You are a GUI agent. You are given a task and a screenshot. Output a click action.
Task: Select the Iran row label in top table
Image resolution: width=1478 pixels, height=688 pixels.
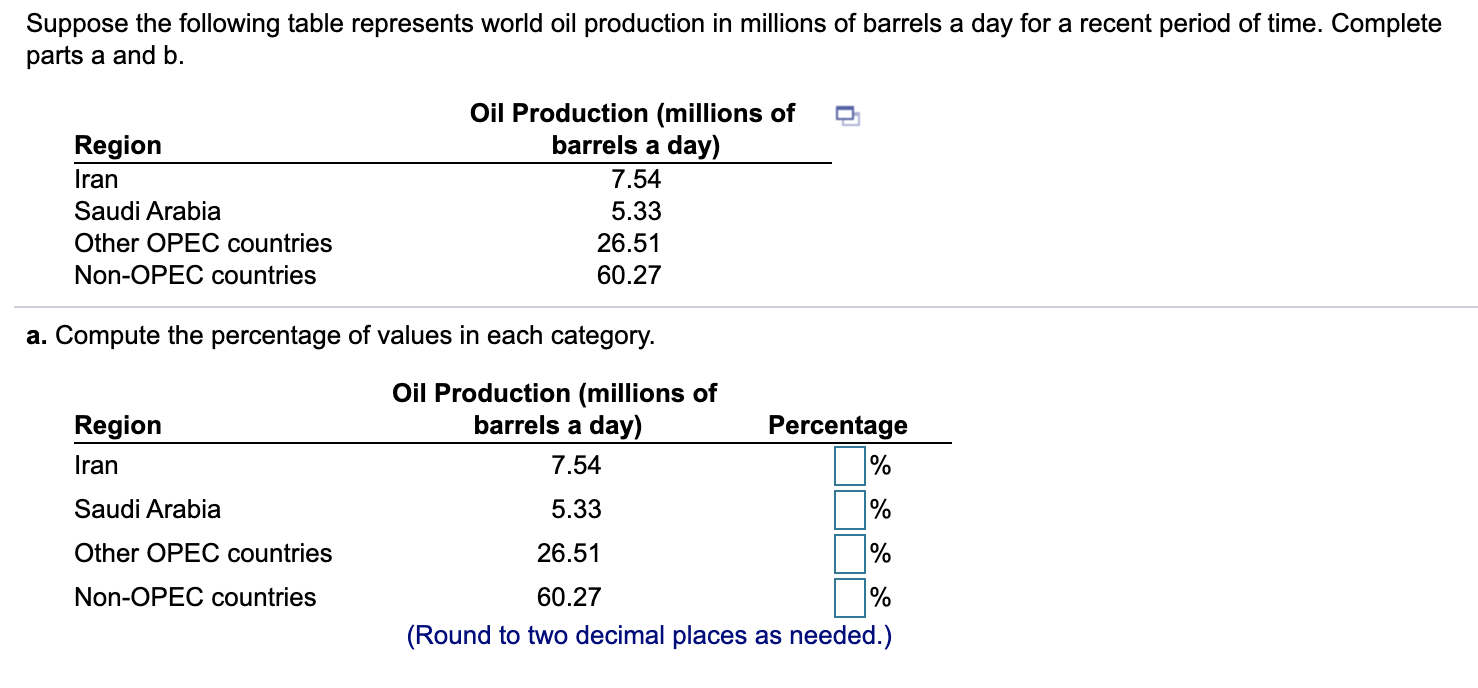click(96, 180)
